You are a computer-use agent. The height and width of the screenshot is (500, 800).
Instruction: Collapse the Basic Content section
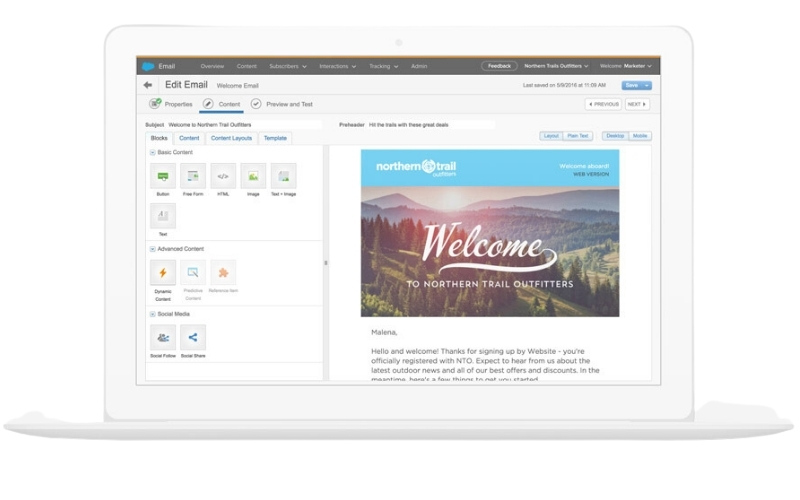153,152
